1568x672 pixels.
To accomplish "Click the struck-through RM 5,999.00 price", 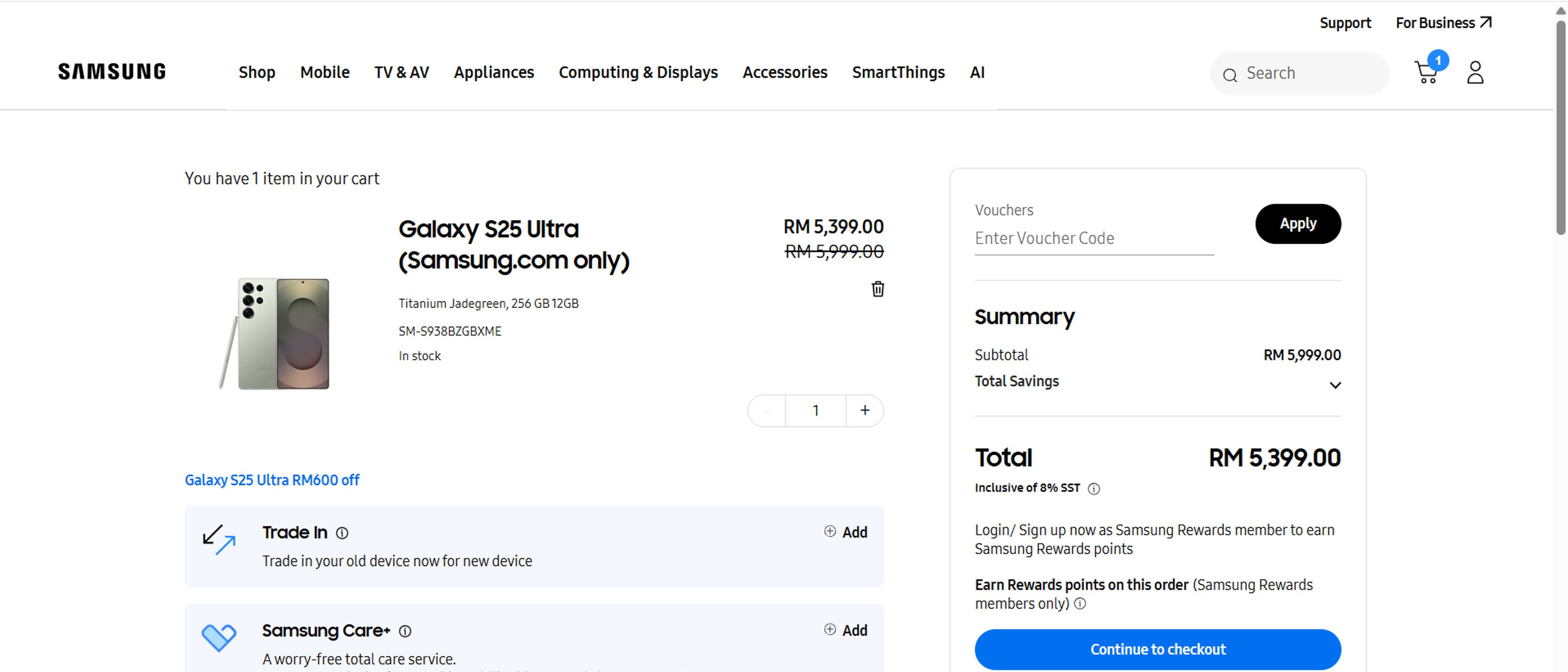I will pos(834,251).
